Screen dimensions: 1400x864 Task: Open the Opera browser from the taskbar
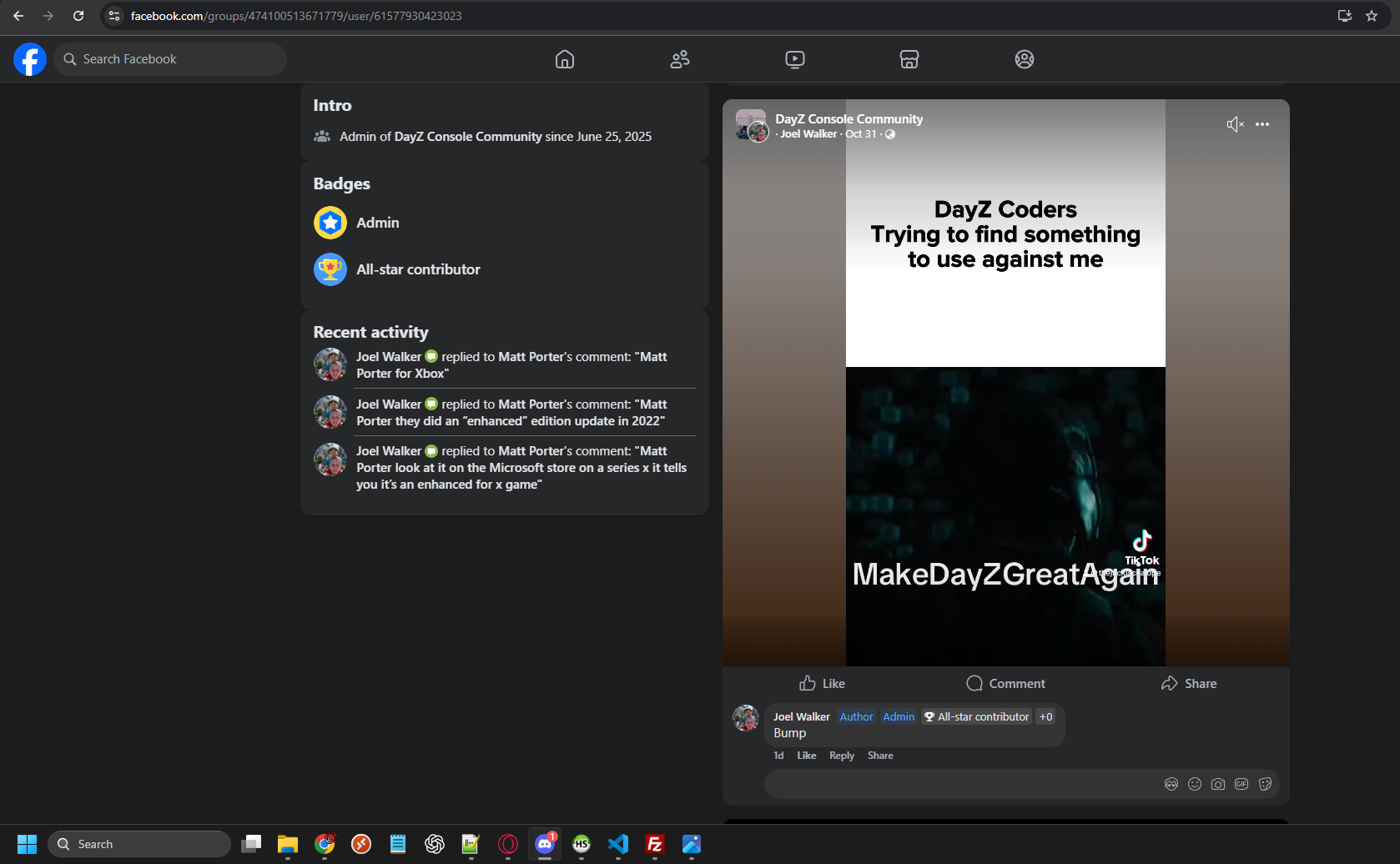click(x=508, y=844)
